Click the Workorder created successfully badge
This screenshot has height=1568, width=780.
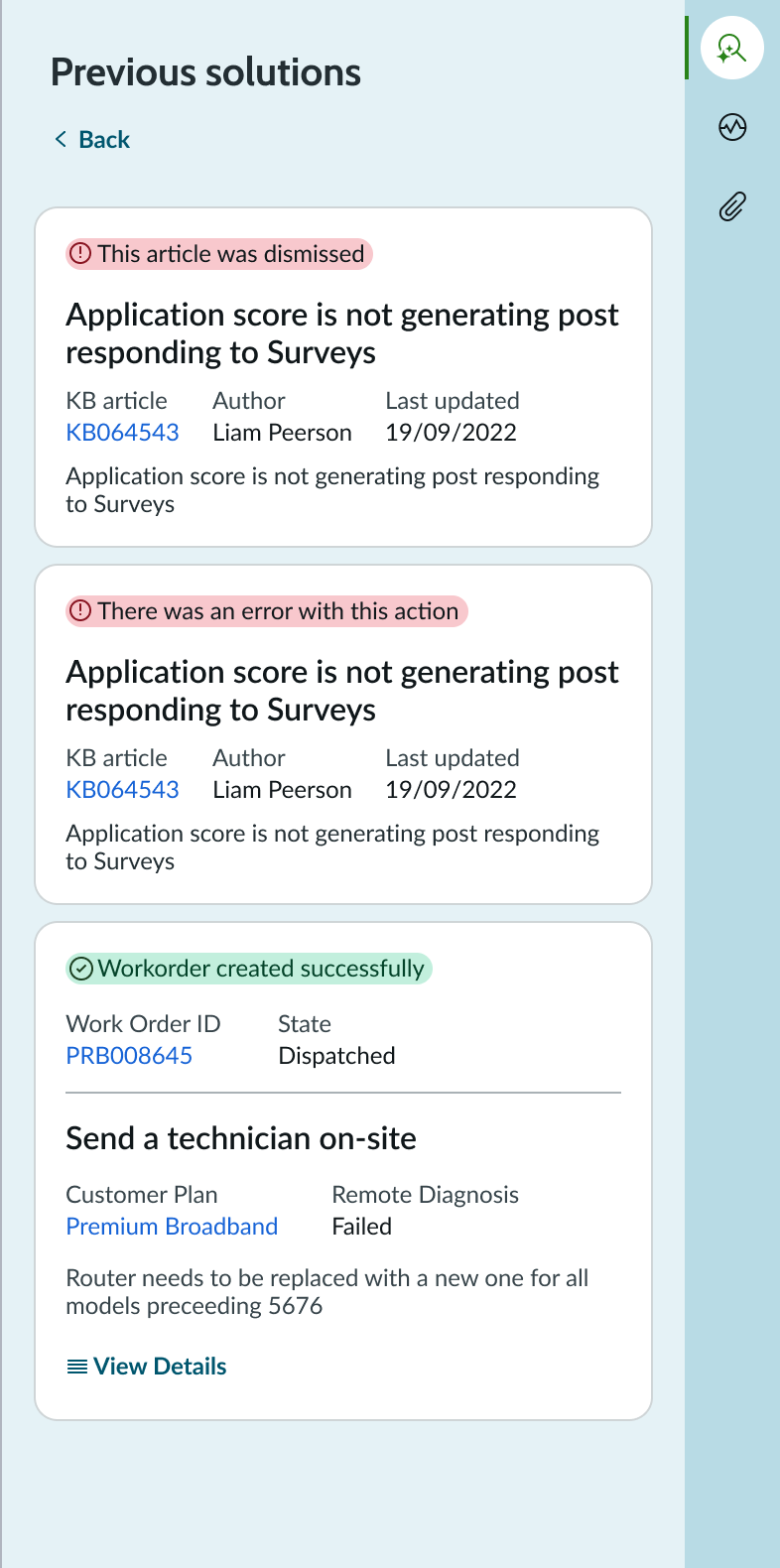coord(248,968)
